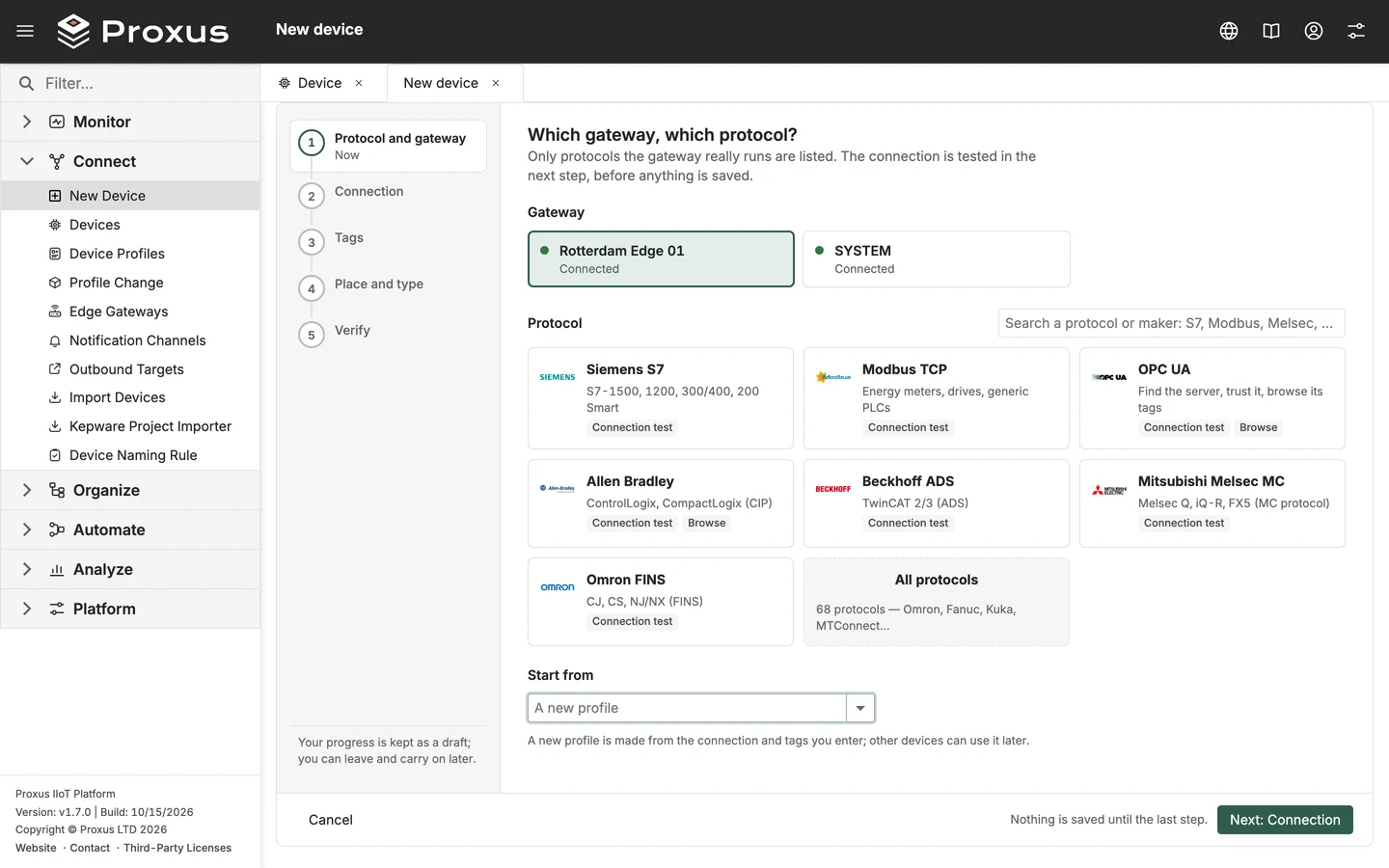Choose the Siemens S7 protocol card
This screenshot has width=1389, height=868.
click(661, 398)
